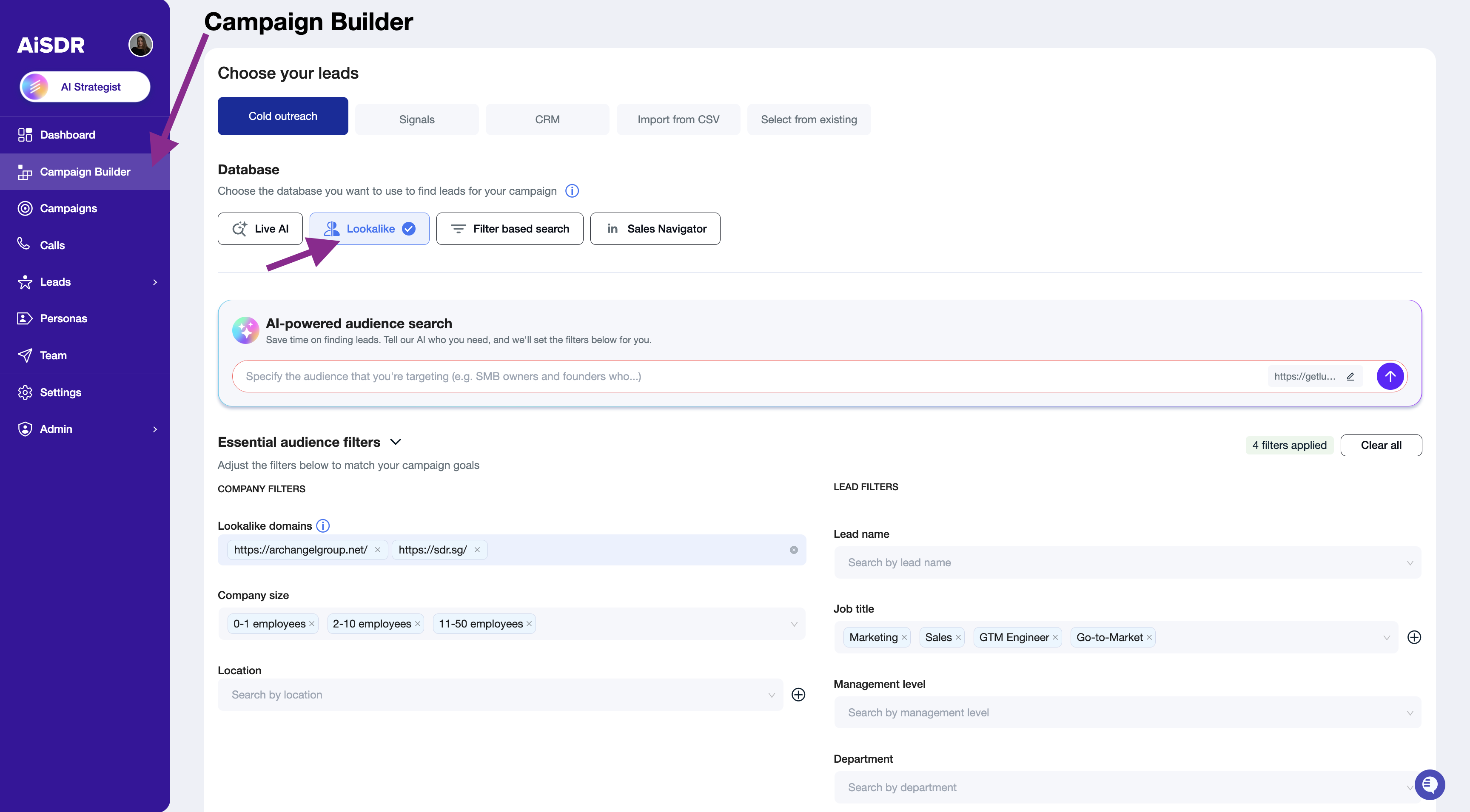Click the Leads star icon

[x=25, y=282]
